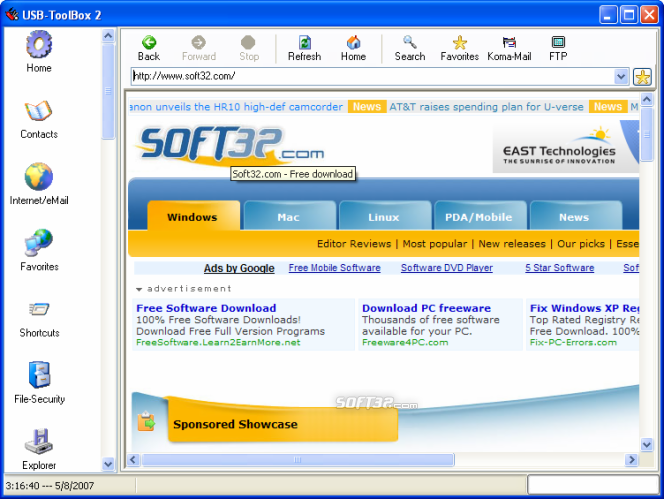Click web page vertical scroll up arrow
Image resolution: width=664 pixels, height=499 pixels.
(x=647, y=100)
